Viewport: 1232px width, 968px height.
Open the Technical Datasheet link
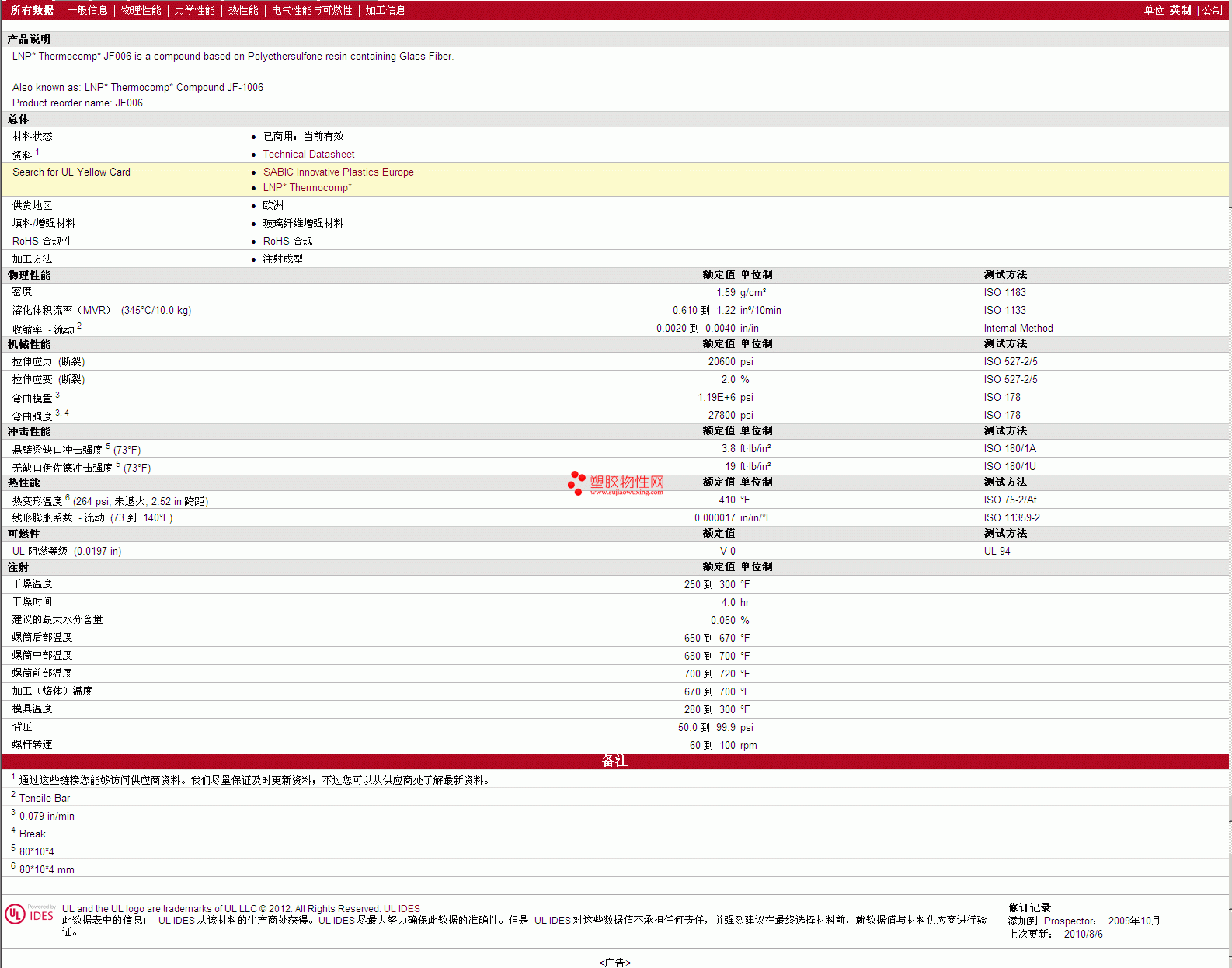click(308, 154)
